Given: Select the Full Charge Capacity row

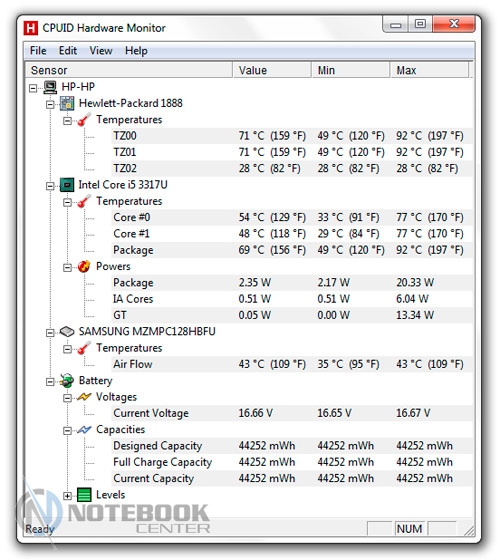Looking at the screenshot, I should [x=292, y=462].
